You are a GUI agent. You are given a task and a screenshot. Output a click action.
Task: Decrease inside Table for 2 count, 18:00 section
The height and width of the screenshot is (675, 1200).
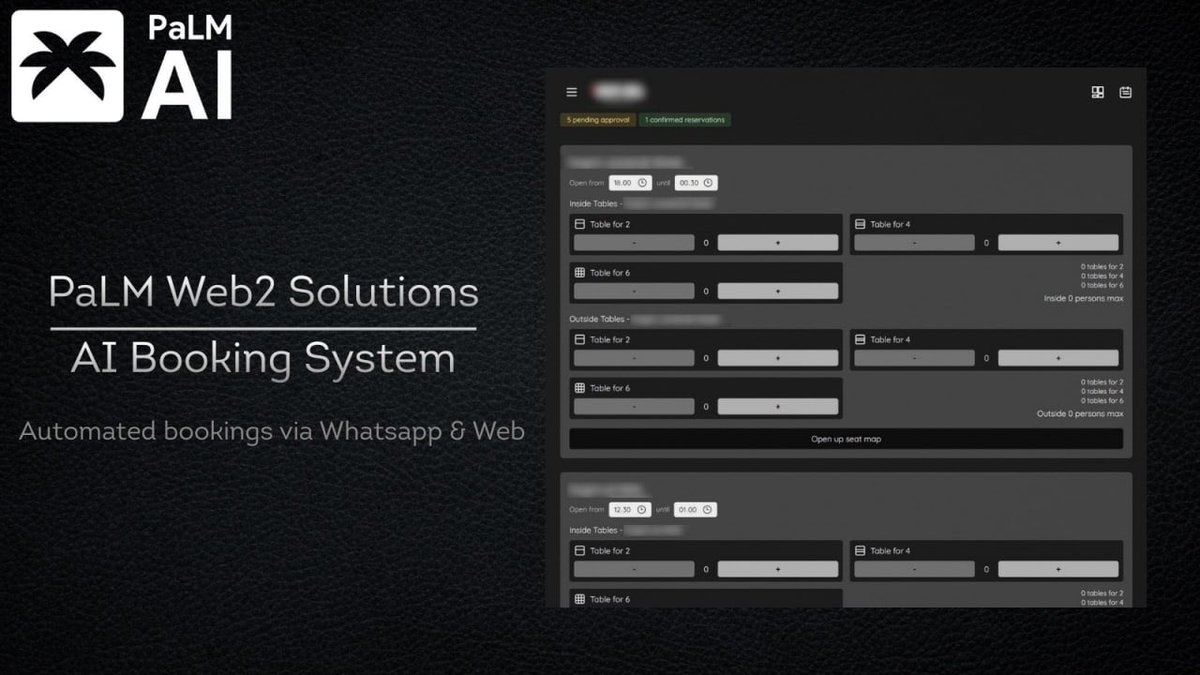634,243
